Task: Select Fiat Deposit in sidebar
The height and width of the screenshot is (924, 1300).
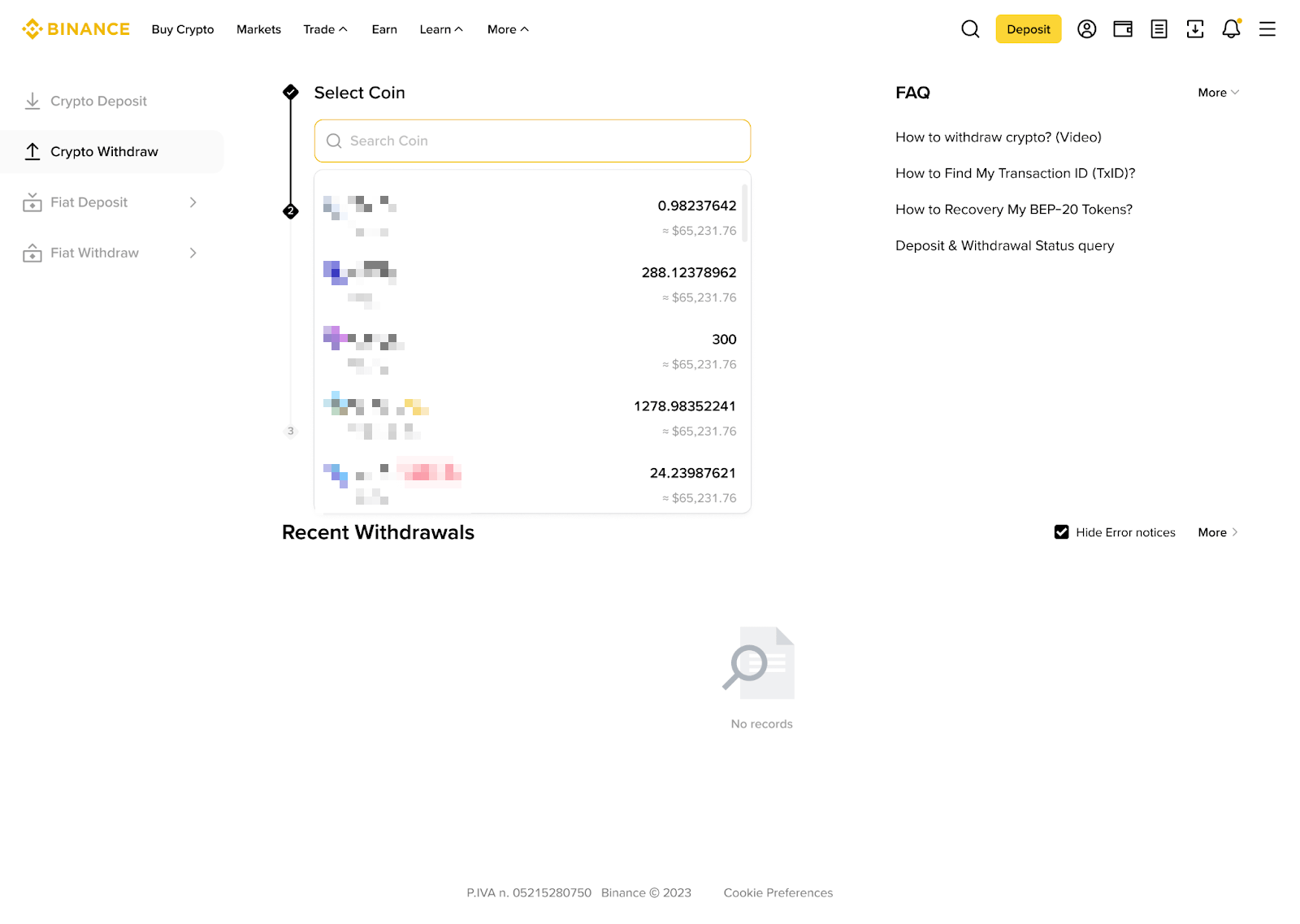Action: point(112,202)
